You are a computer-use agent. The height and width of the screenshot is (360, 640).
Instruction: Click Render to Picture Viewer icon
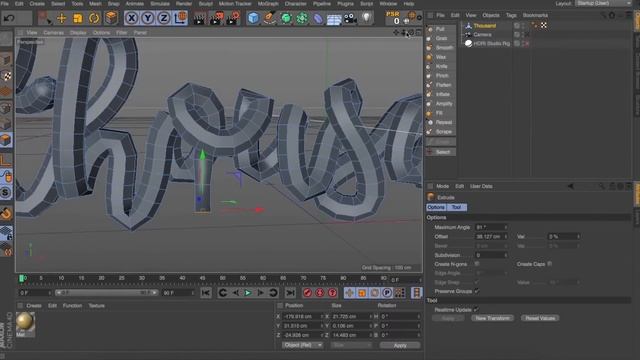216,18
